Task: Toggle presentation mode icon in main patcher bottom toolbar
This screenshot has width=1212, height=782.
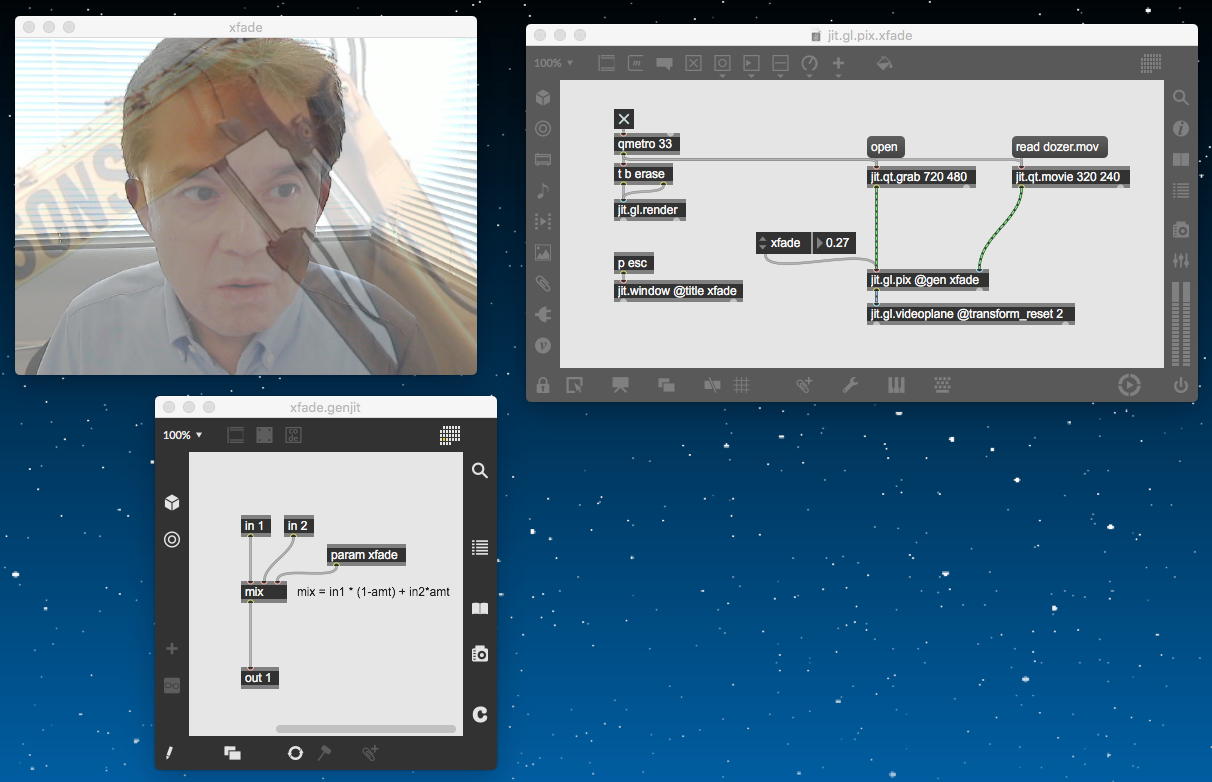Action: pyautogui.click(x=620, y=385)
